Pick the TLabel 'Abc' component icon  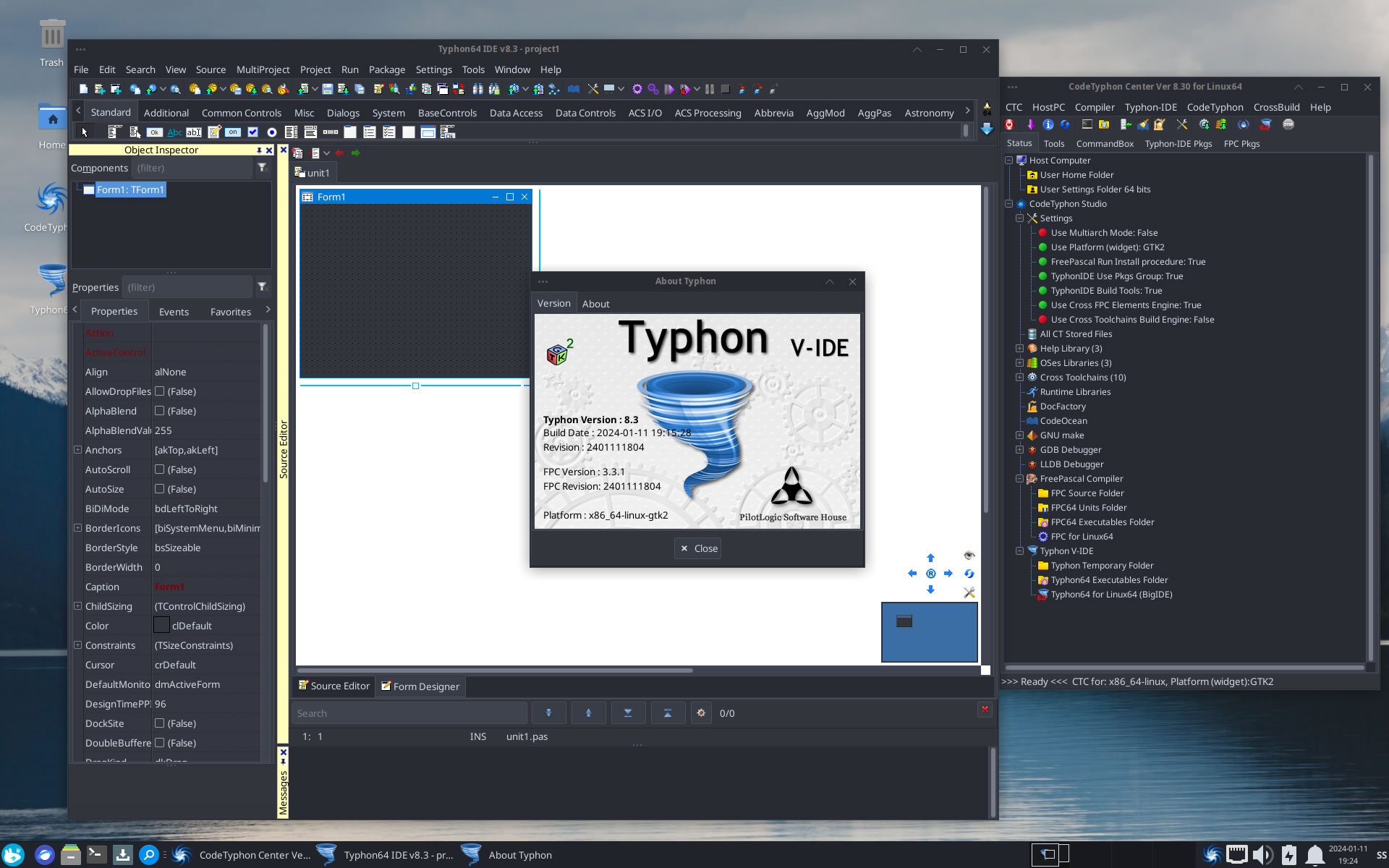click(174, 132)
